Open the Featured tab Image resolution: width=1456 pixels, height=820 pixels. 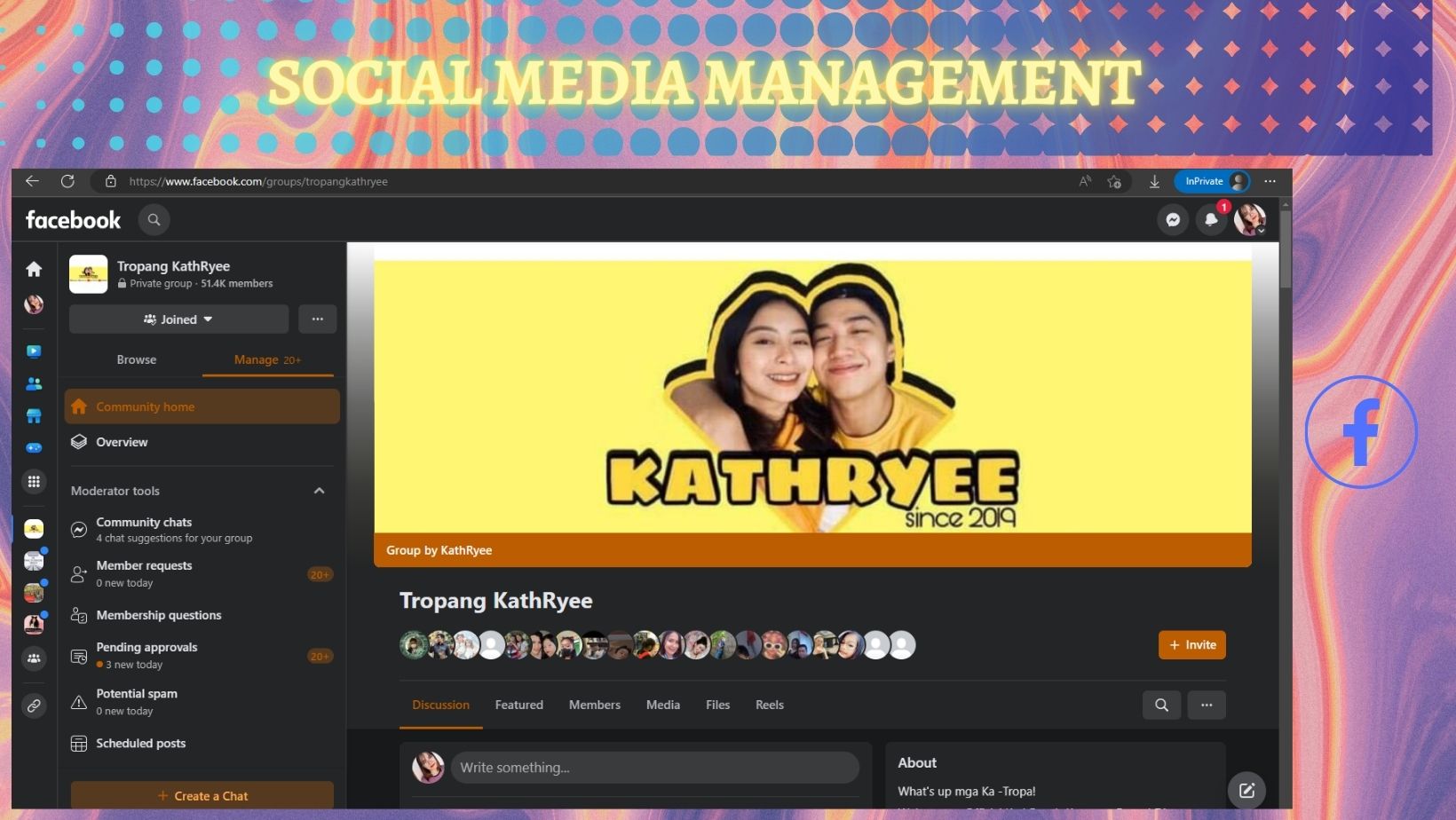(519, 705)
